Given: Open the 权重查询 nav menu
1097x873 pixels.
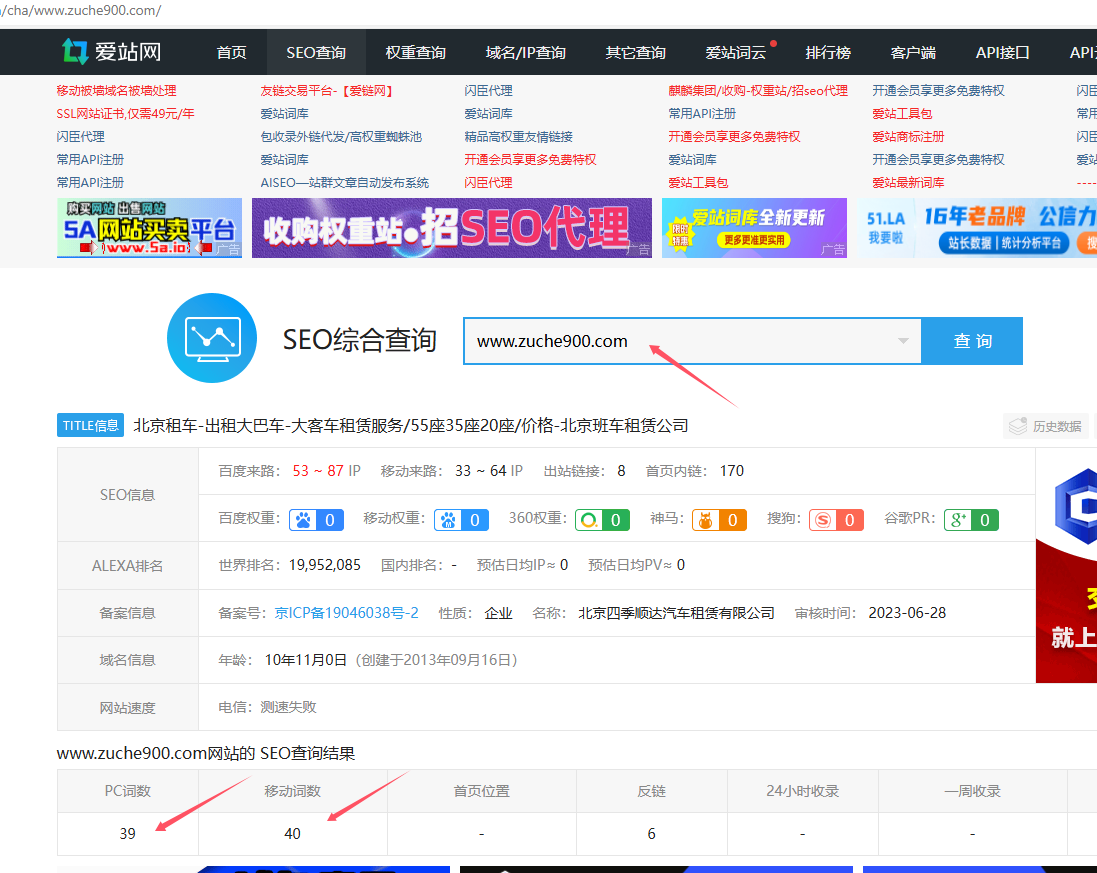Looking at the screenshot, I should [416, 52].
